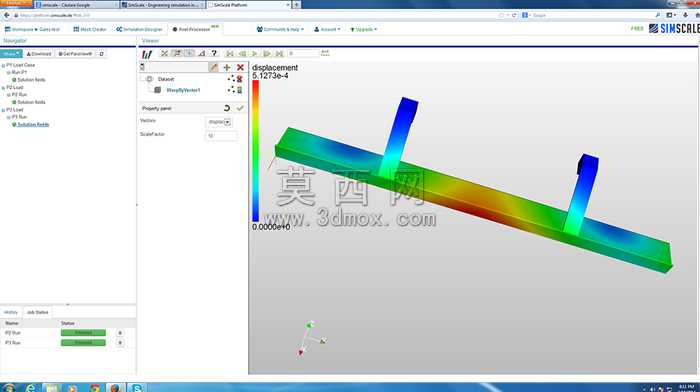Click the question mark help icon in viewer toolbar
Viewport: 700px width, 392px height.
[x=214, y=54]
